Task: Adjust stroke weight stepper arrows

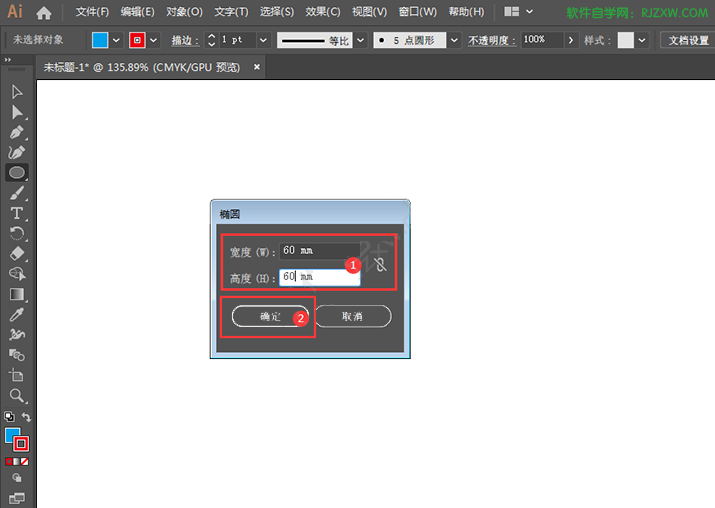Action: click(211, 40)
